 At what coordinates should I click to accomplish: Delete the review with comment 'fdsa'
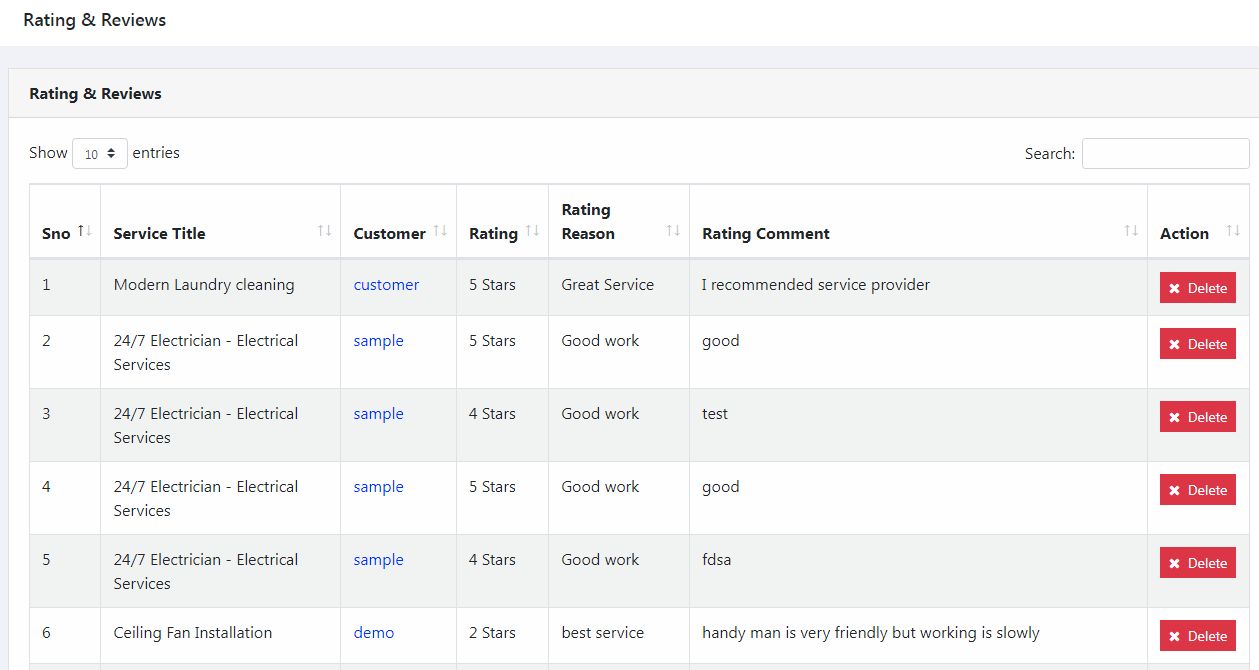[1197, 563]
